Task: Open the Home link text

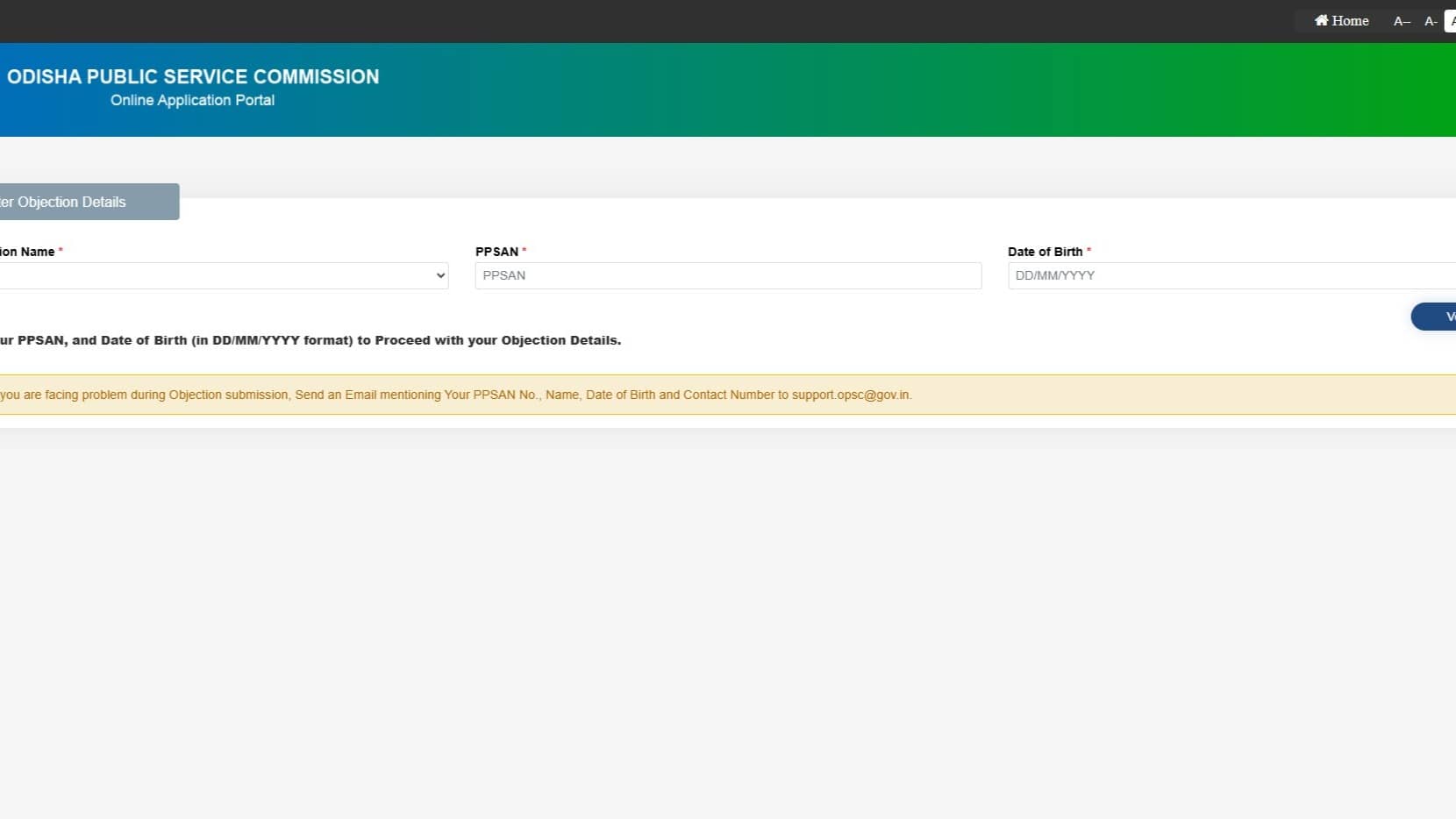Action: 1350,20
